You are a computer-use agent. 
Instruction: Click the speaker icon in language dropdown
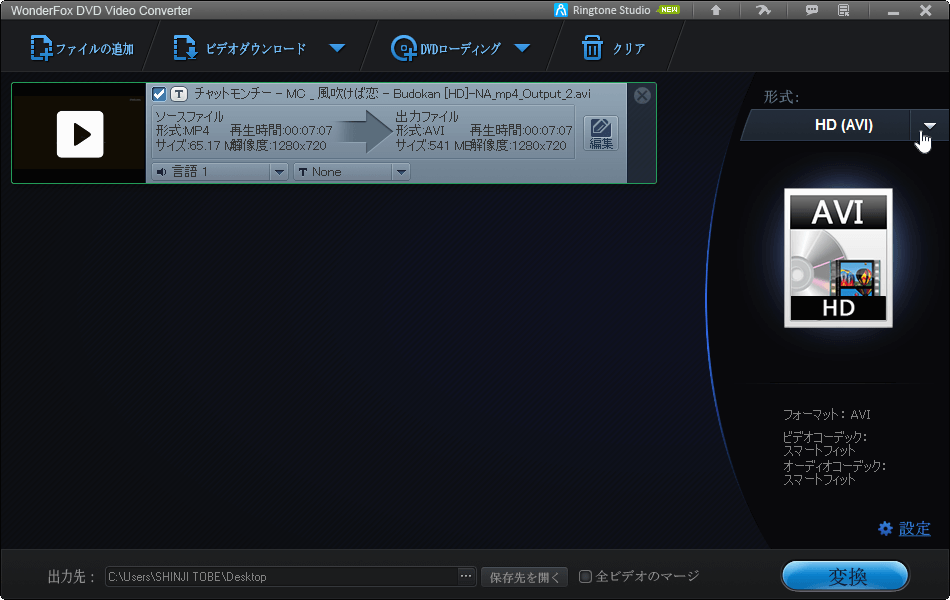(x=161, y=172)
